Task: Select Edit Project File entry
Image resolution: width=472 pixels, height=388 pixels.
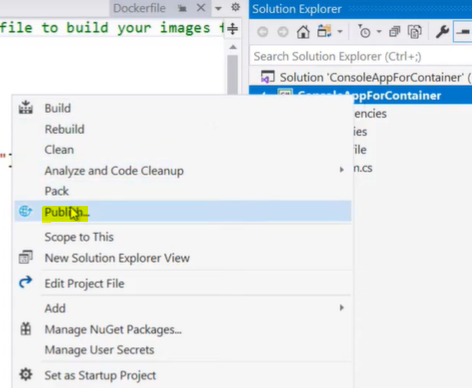Action: tap(84, 283)
